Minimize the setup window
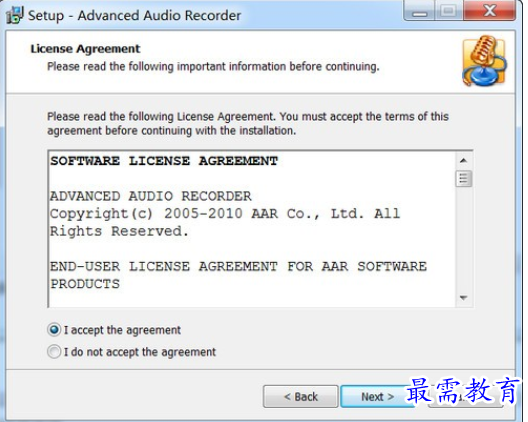The height and width of the screenshot is (422, 528). pos(420,11)
